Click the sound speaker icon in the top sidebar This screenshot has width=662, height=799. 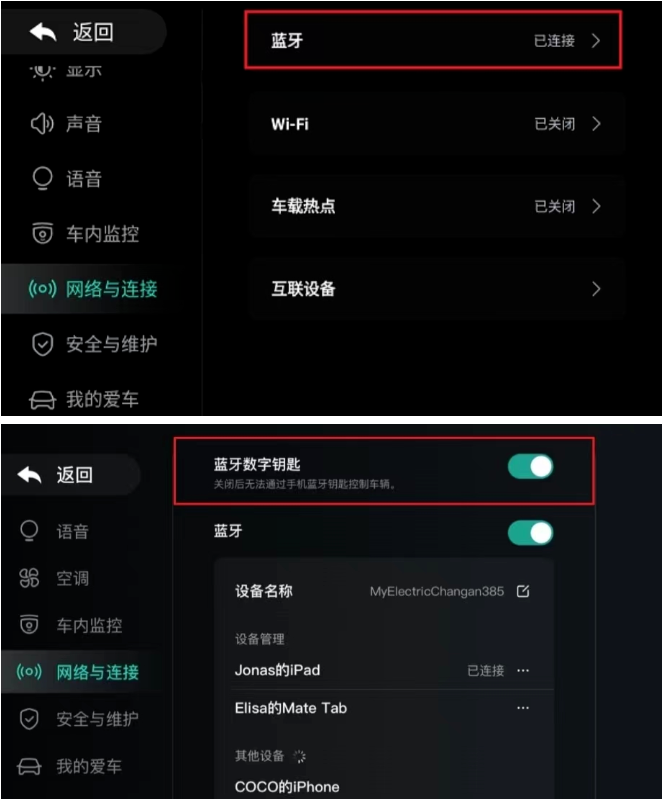42,123
